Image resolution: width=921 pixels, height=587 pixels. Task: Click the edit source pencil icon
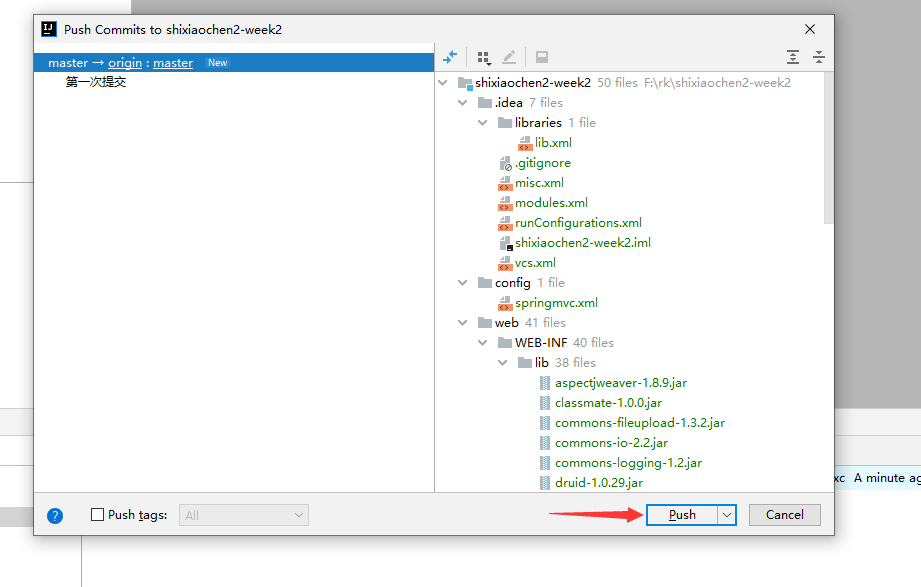pyautogui.click(x=509, y=57)
